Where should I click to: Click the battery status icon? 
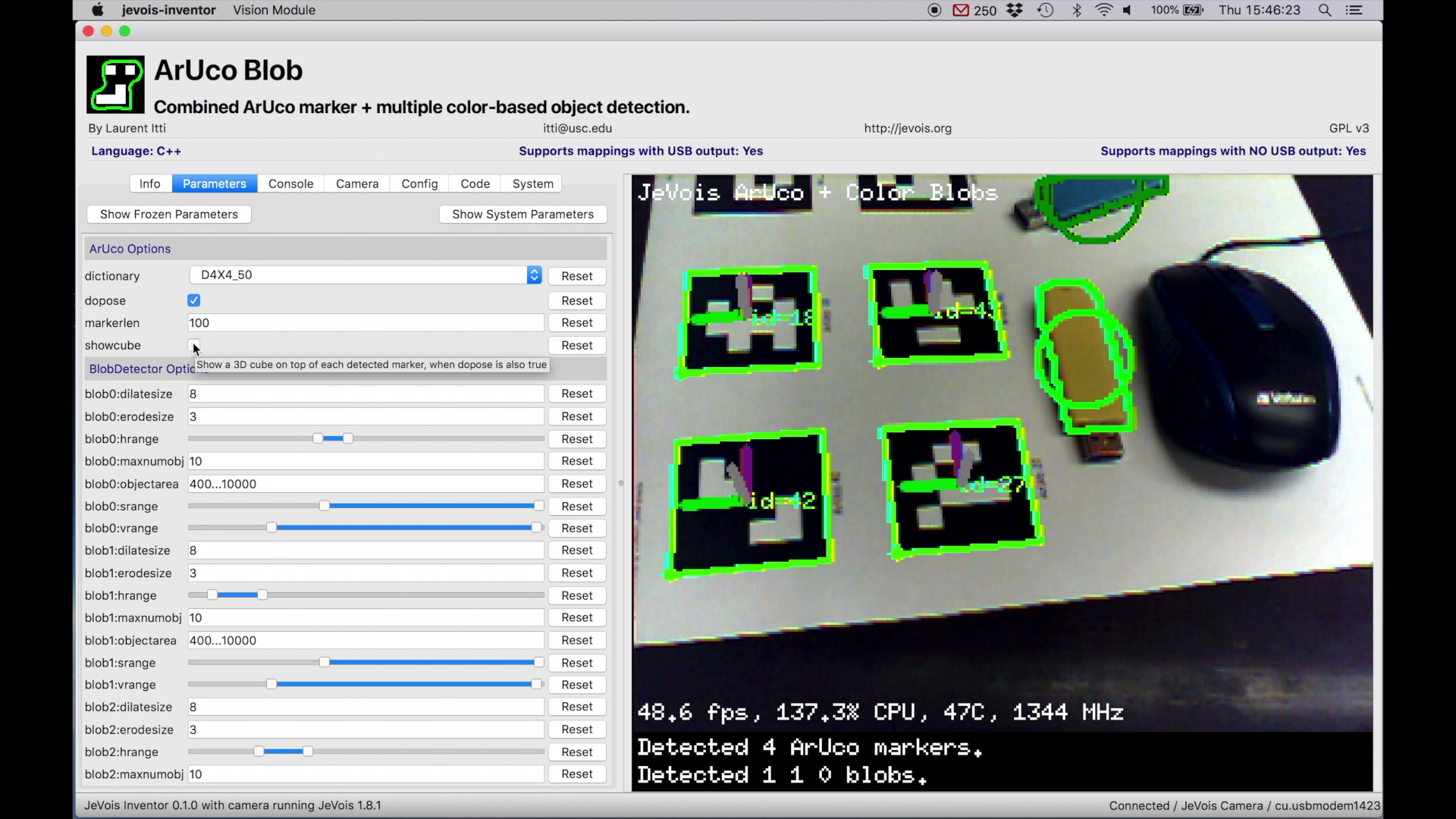tap(1194, 10)
